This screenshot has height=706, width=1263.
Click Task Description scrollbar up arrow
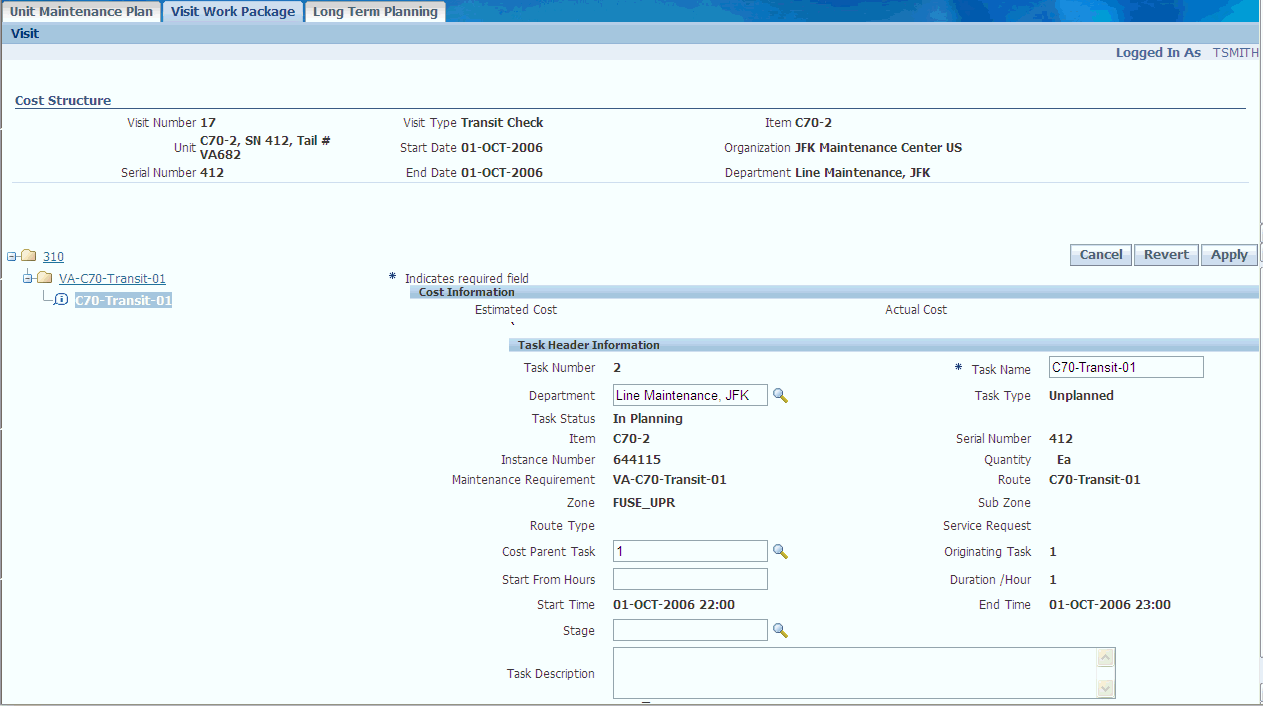pyautogui.click(x=1106, y=658)
